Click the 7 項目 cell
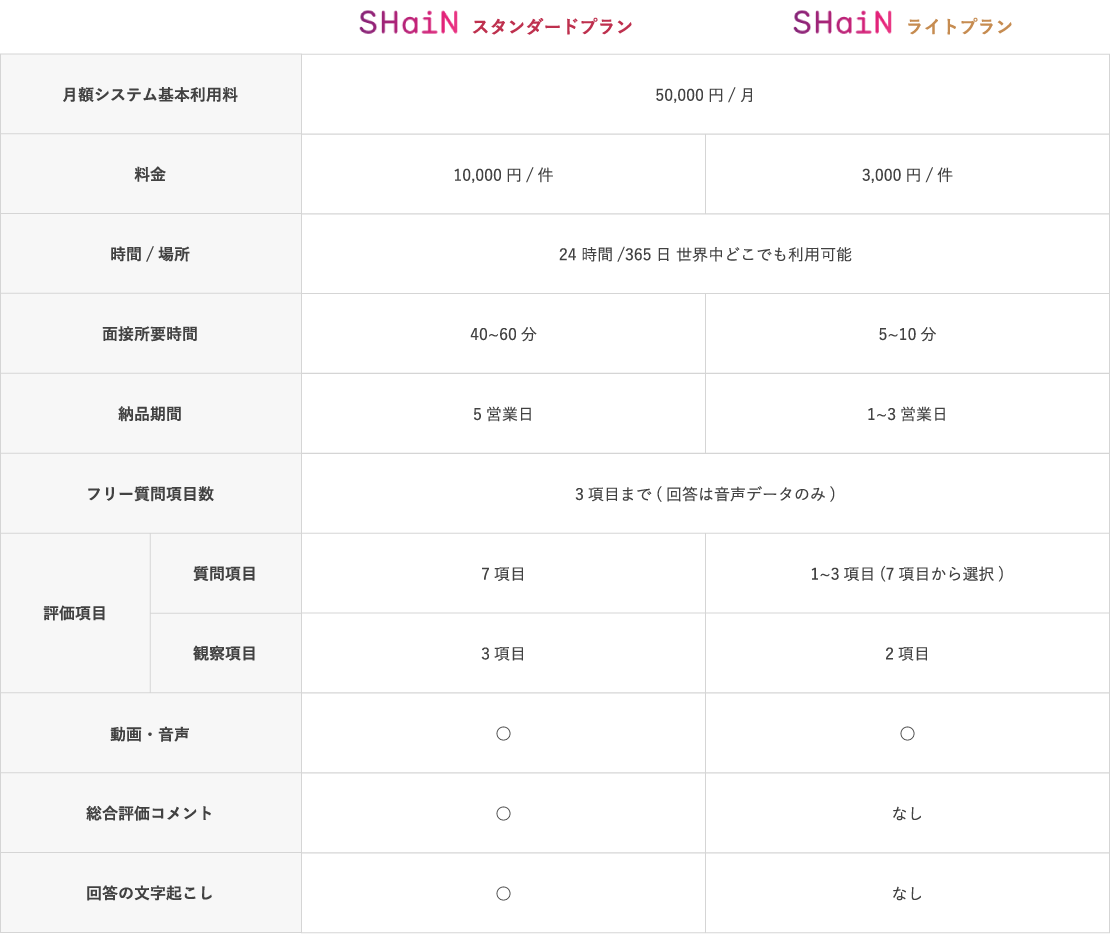The image size is (1110, 940). (503, 574)
